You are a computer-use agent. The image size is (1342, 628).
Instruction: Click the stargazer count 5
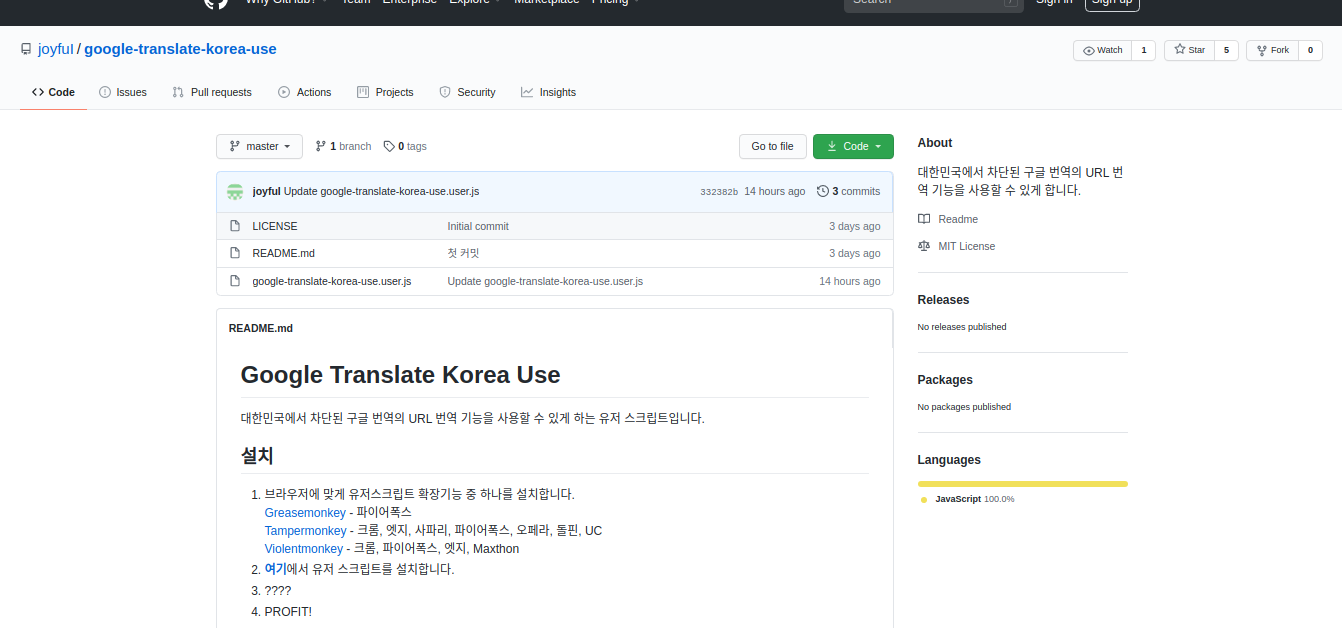click(1226, 50)
